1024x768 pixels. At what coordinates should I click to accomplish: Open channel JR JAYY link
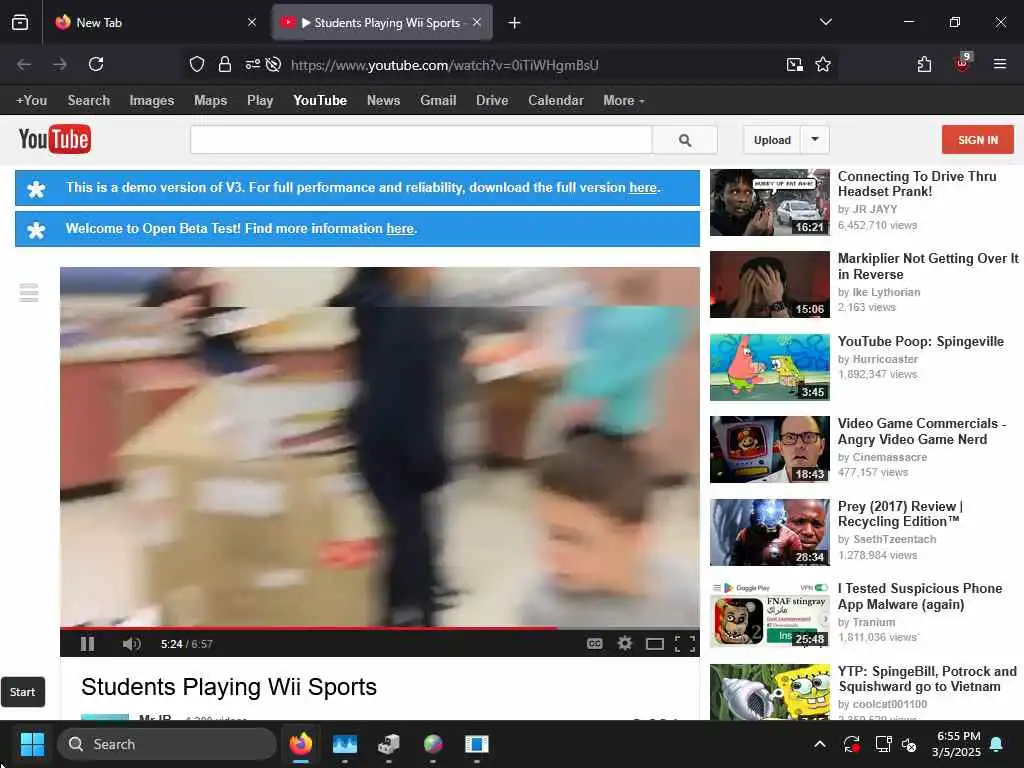tap(874, 209)
